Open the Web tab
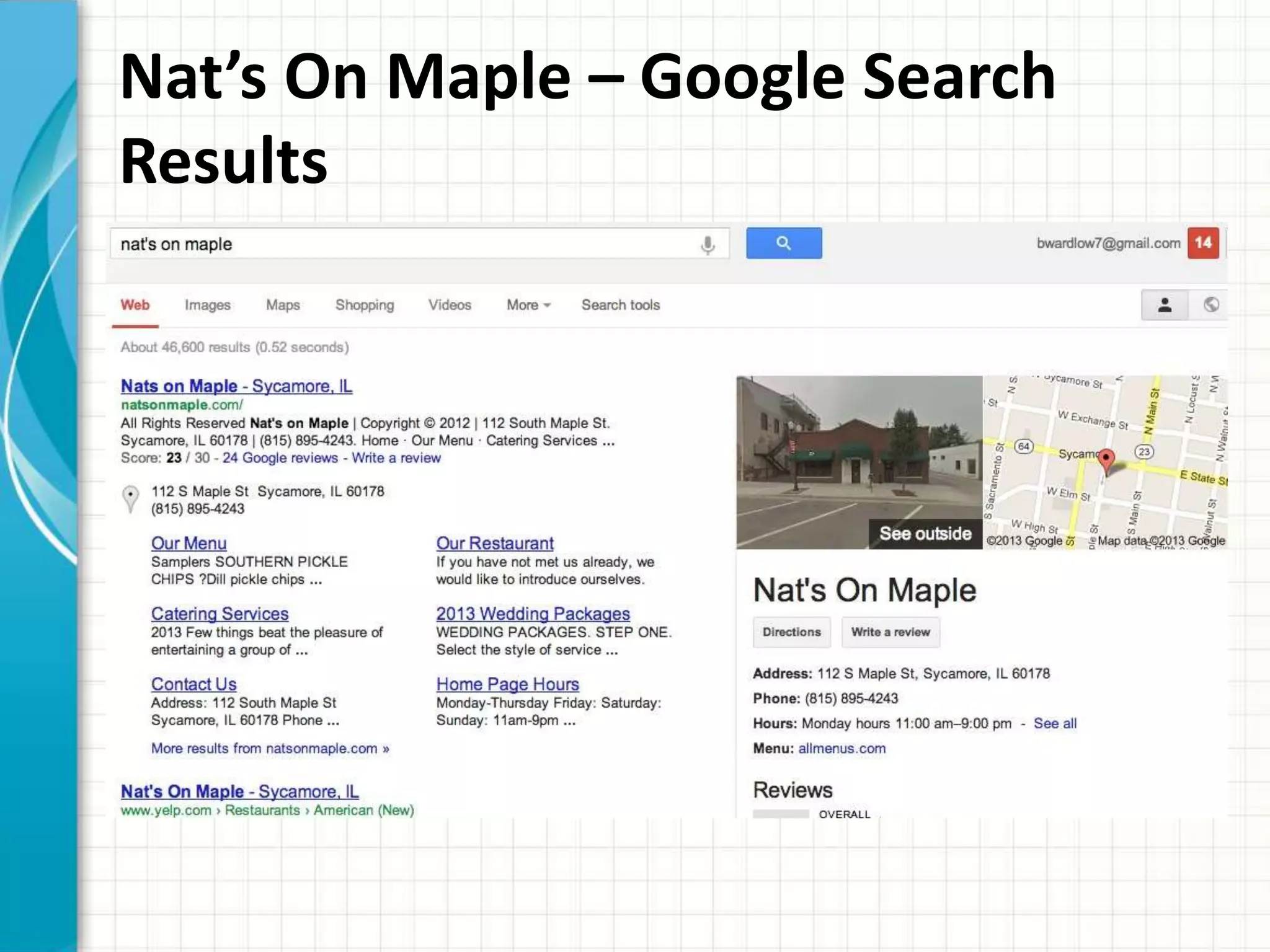Screen dimensions: 1270x952 135,305
